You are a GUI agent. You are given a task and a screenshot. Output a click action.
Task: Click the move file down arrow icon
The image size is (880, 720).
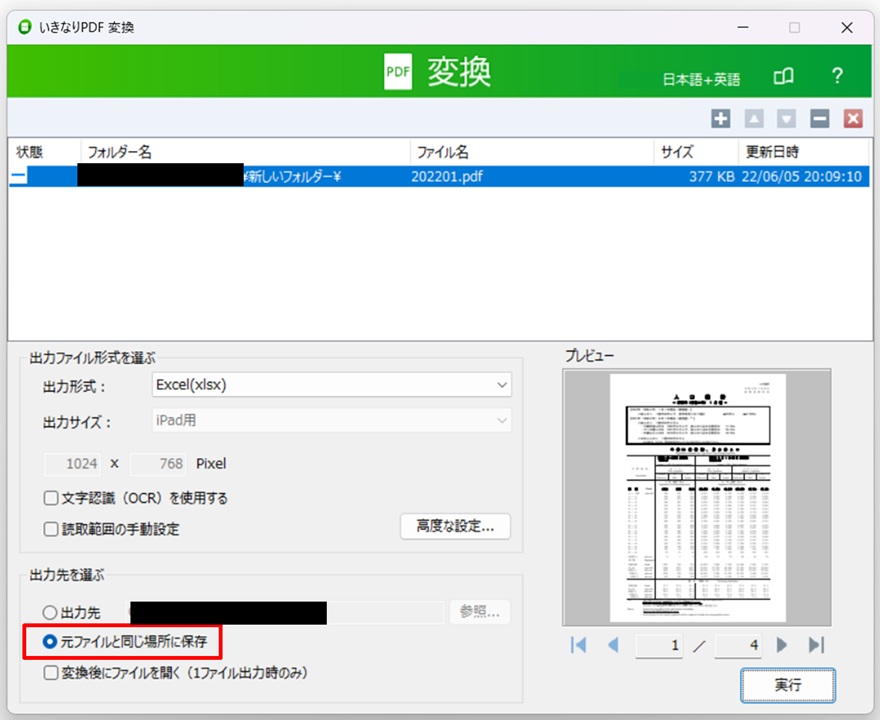pos(786,119)
